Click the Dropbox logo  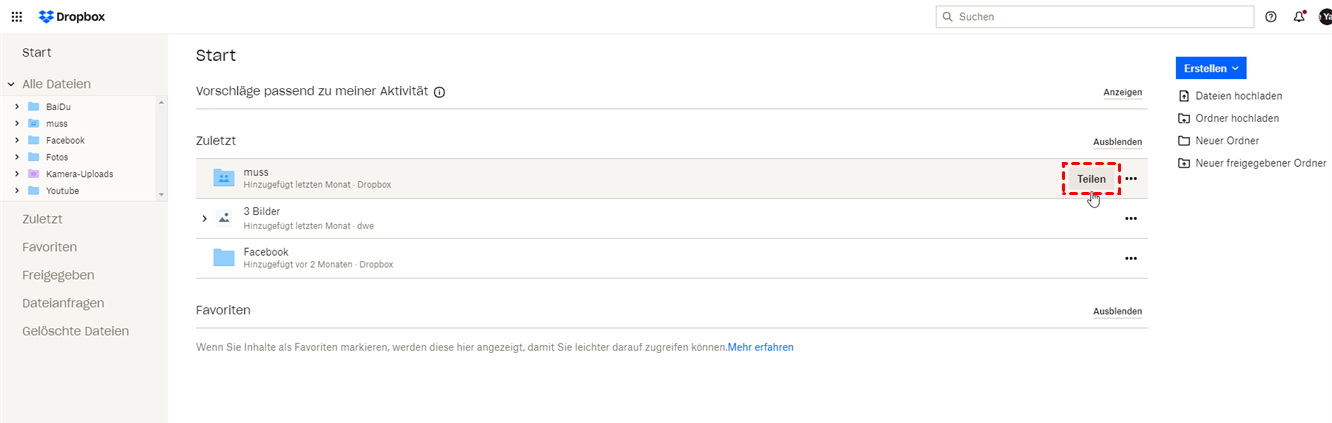coord(72,17)
